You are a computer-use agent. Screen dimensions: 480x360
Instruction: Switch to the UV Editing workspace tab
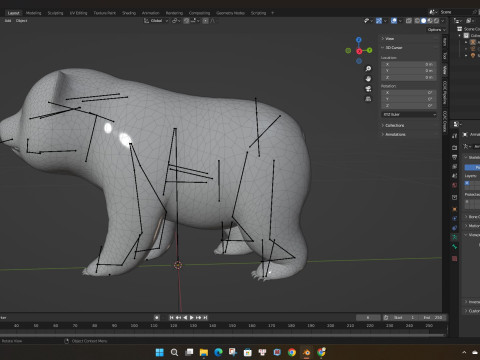coord(78,13)
